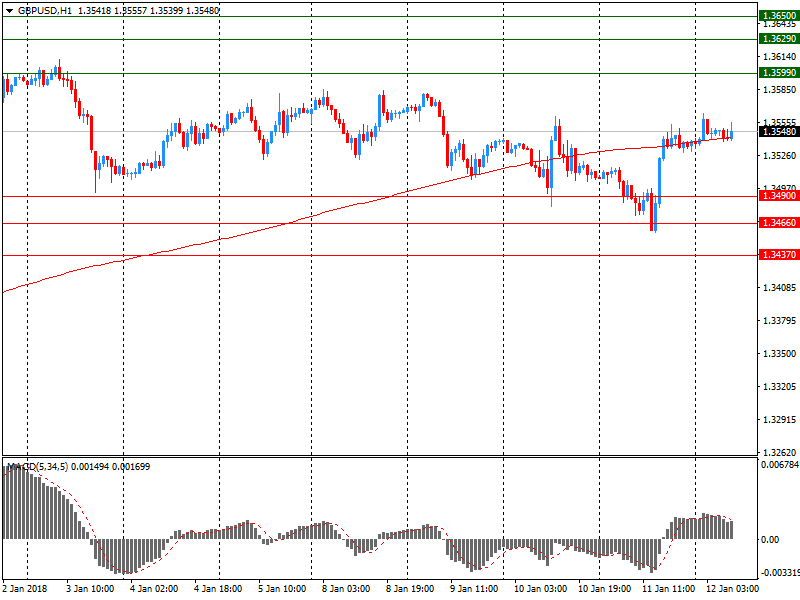Click the 8 Jan 03:00 time axis label

pos(346,588)
